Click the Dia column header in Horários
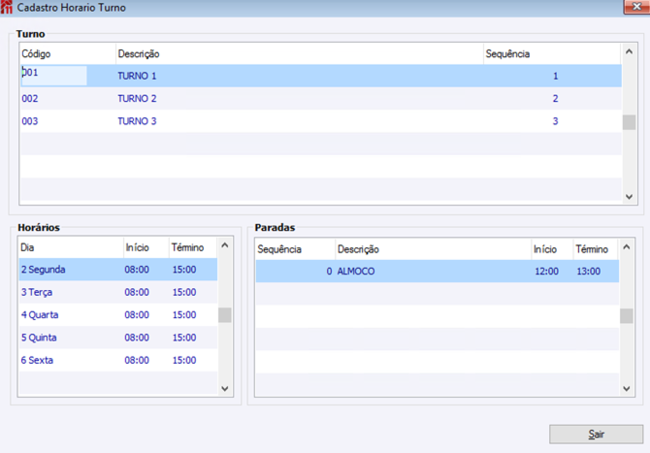The height and width of the screenshot is (453, 650). click(71, 248)
